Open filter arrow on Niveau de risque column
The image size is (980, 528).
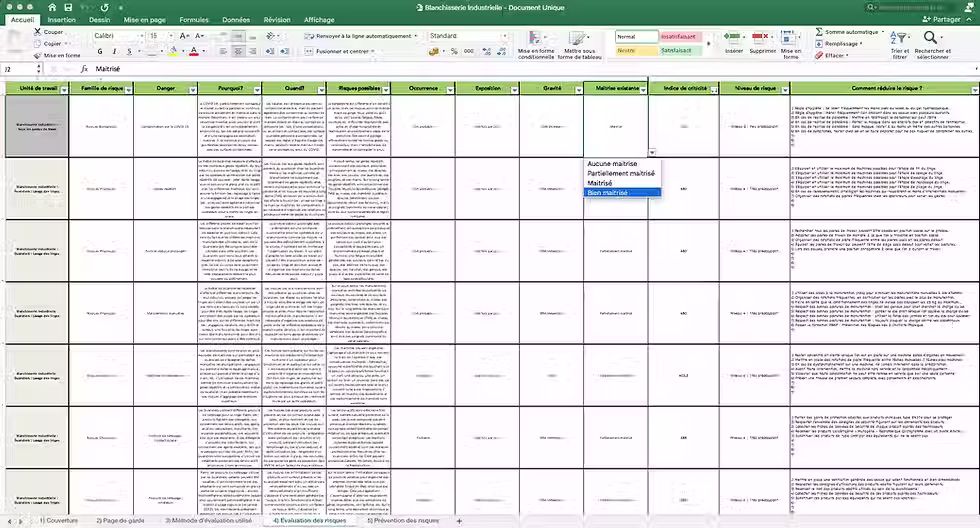click(785, 90)
